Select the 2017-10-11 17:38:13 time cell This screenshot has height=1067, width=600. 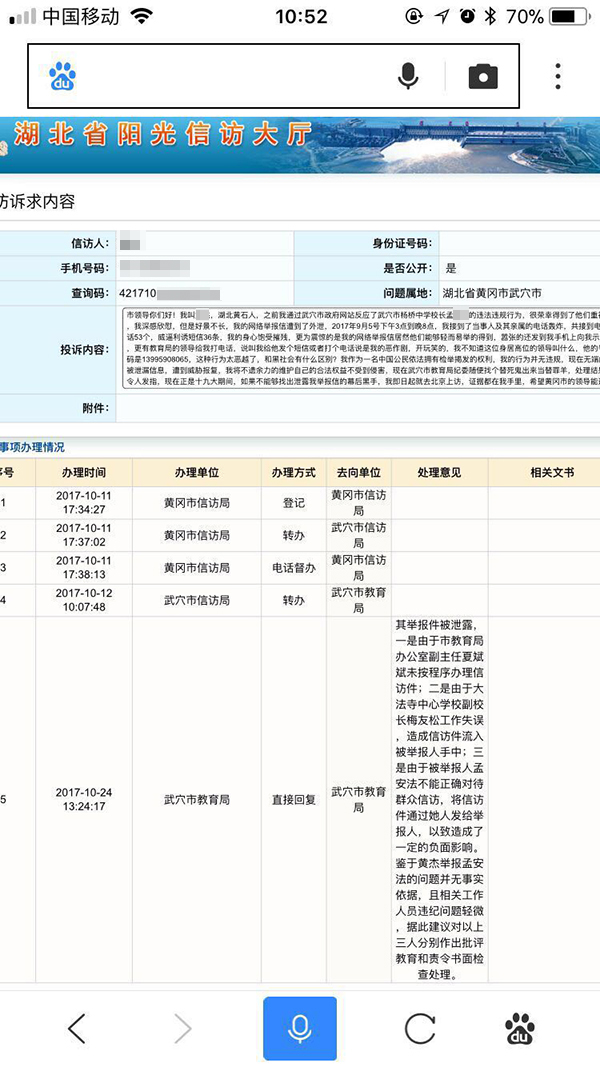(x=84, y=568)
